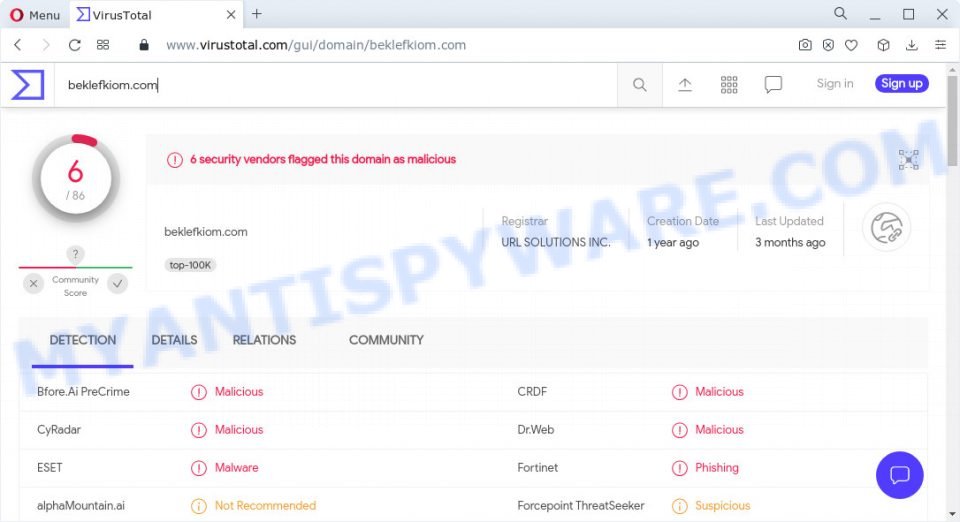Viewport: 960px width, 522px height.
Task: Open the apps grid icon
Action: 729,85
